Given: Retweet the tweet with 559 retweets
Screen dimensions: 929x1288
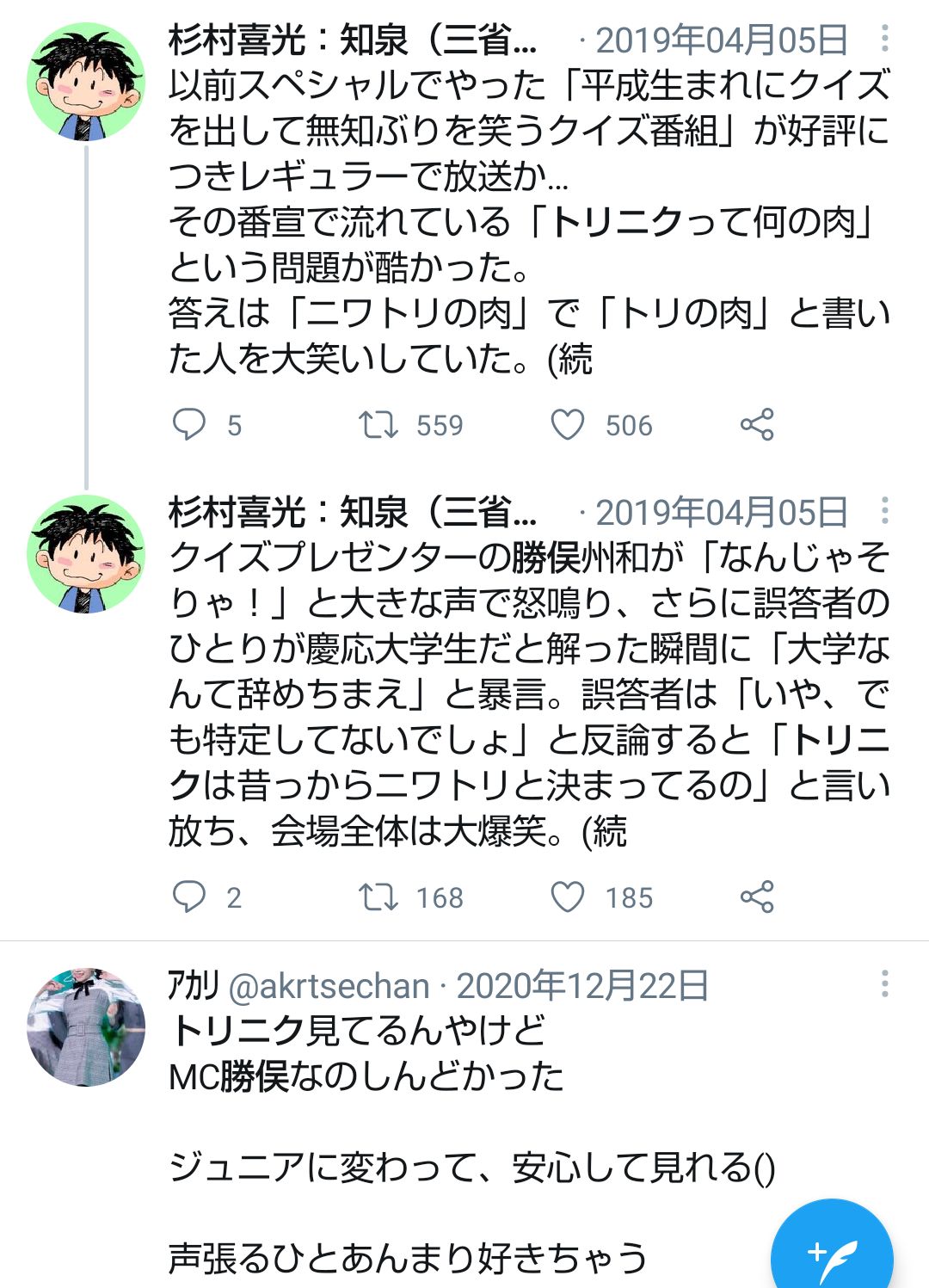Looking at the screenshot, I should pyautogui.click(x=378, y=425).
